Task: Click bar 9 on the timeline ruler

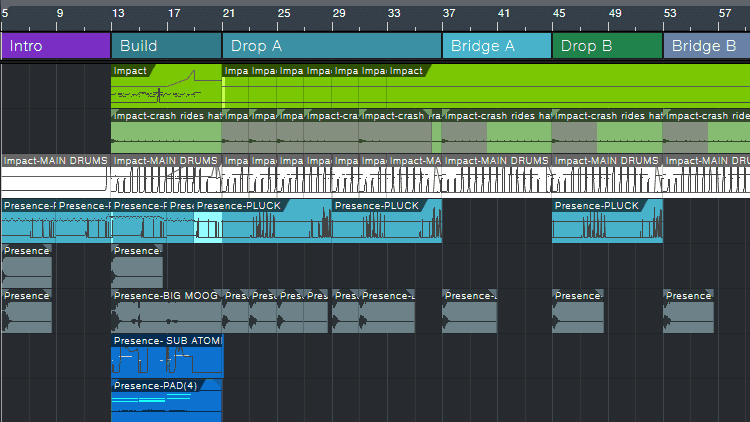Action: point(60,13)
